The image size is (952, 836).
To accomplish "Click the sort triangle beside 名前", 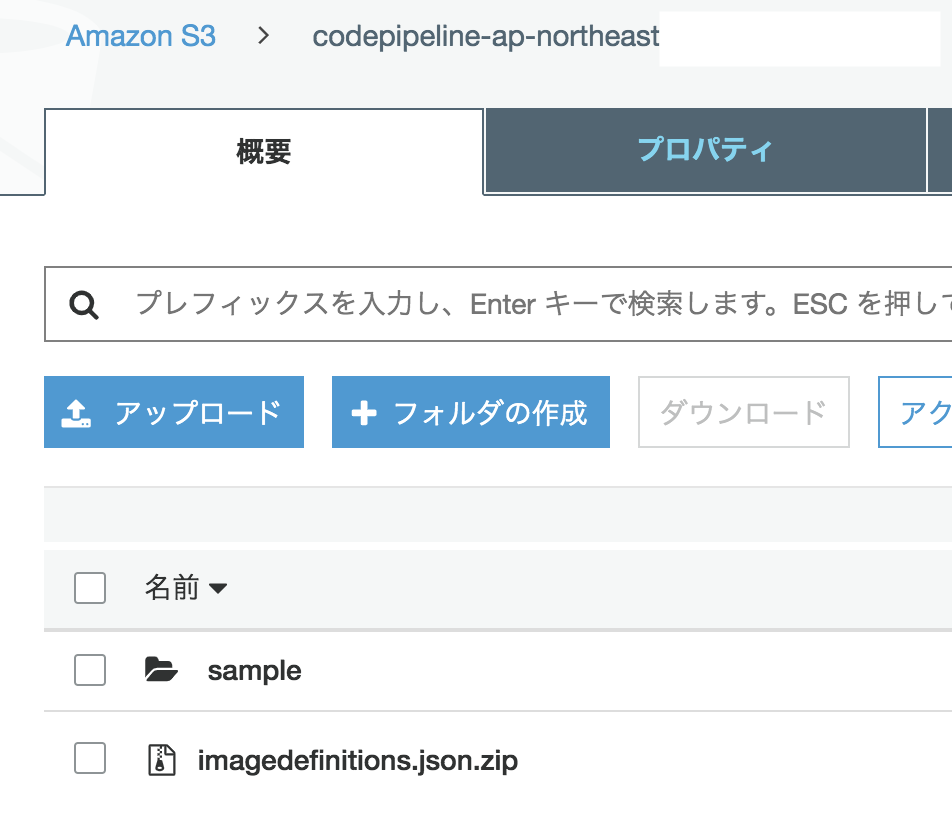I will click(219, 588).
